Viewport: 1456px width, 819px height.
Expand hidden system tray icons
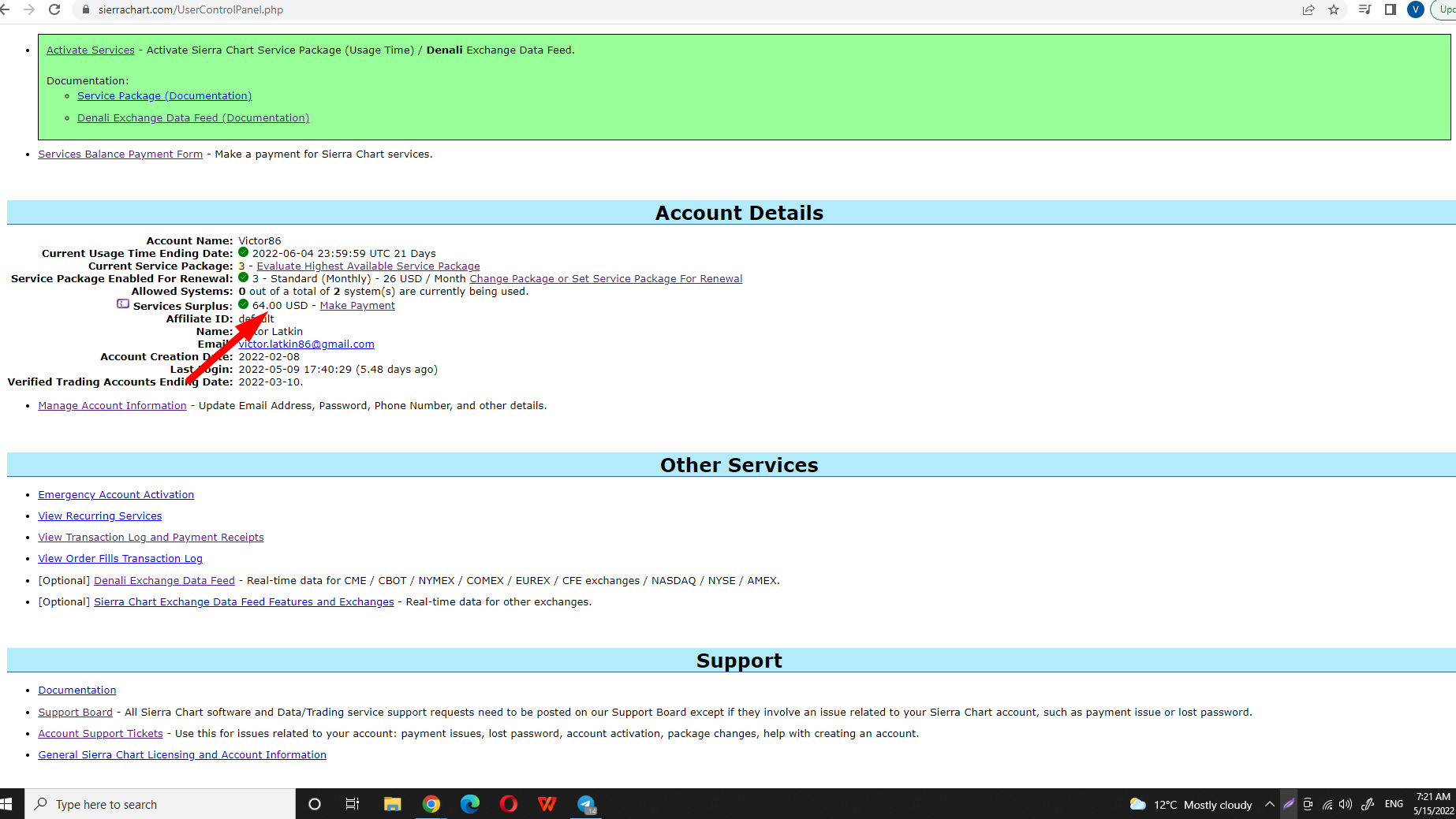coord(1269,804)
